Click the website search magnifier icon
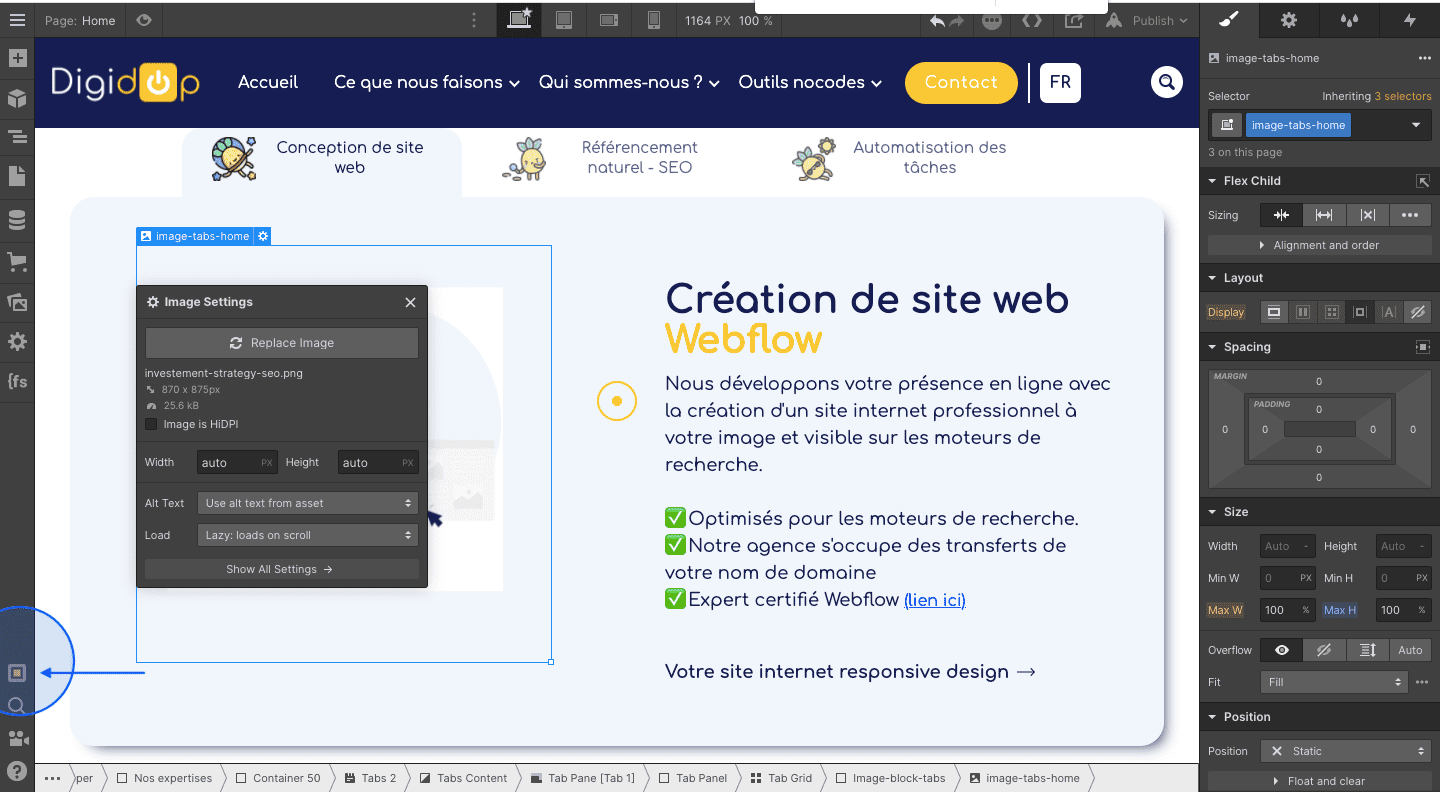 [1167, 82]
